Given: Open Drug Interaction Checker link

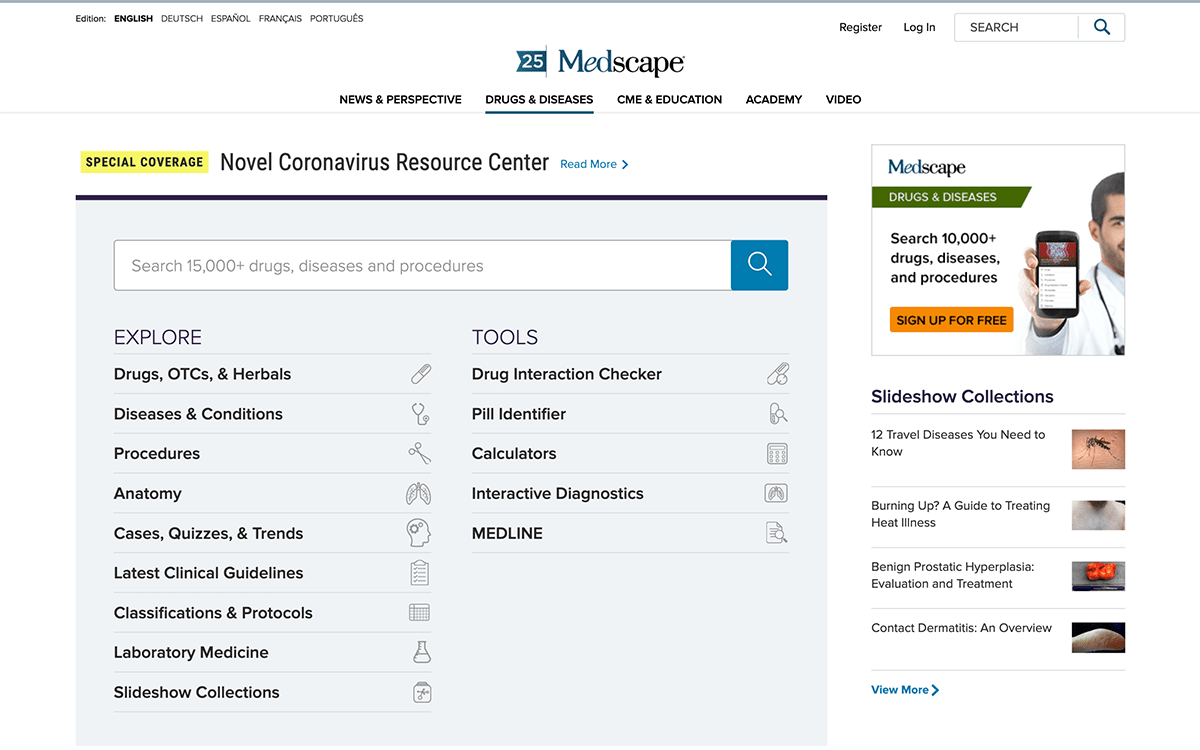Looking at the screenshot, I should [567, 374].
